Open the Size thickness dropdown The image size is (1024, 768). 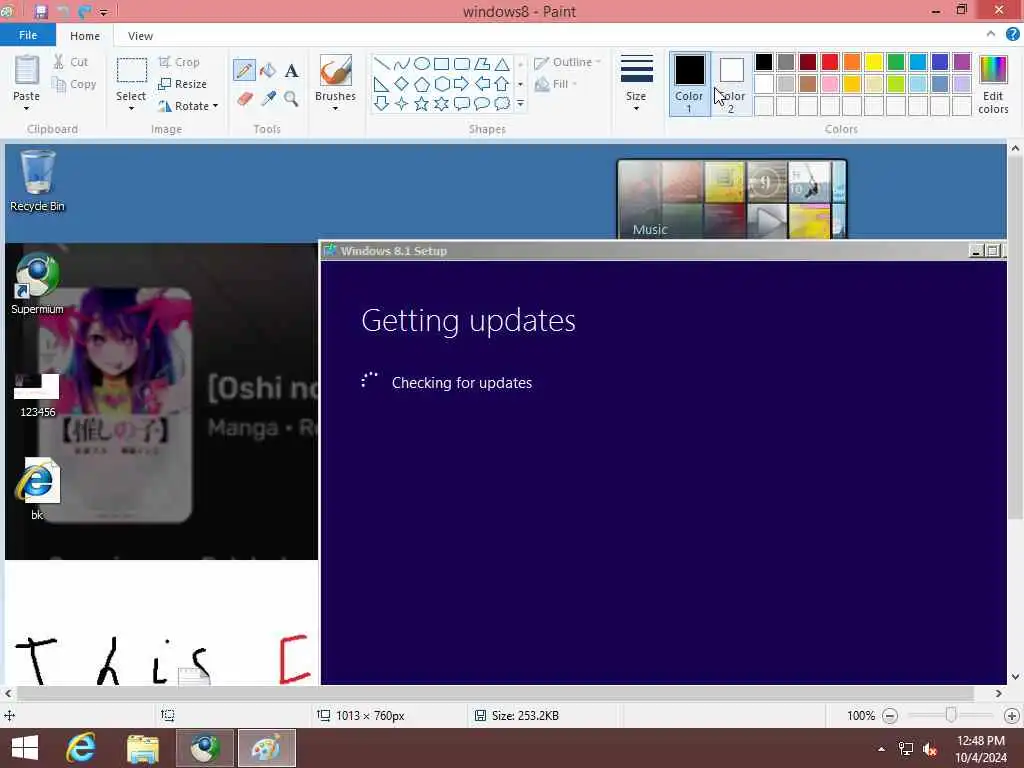[636, 84]
